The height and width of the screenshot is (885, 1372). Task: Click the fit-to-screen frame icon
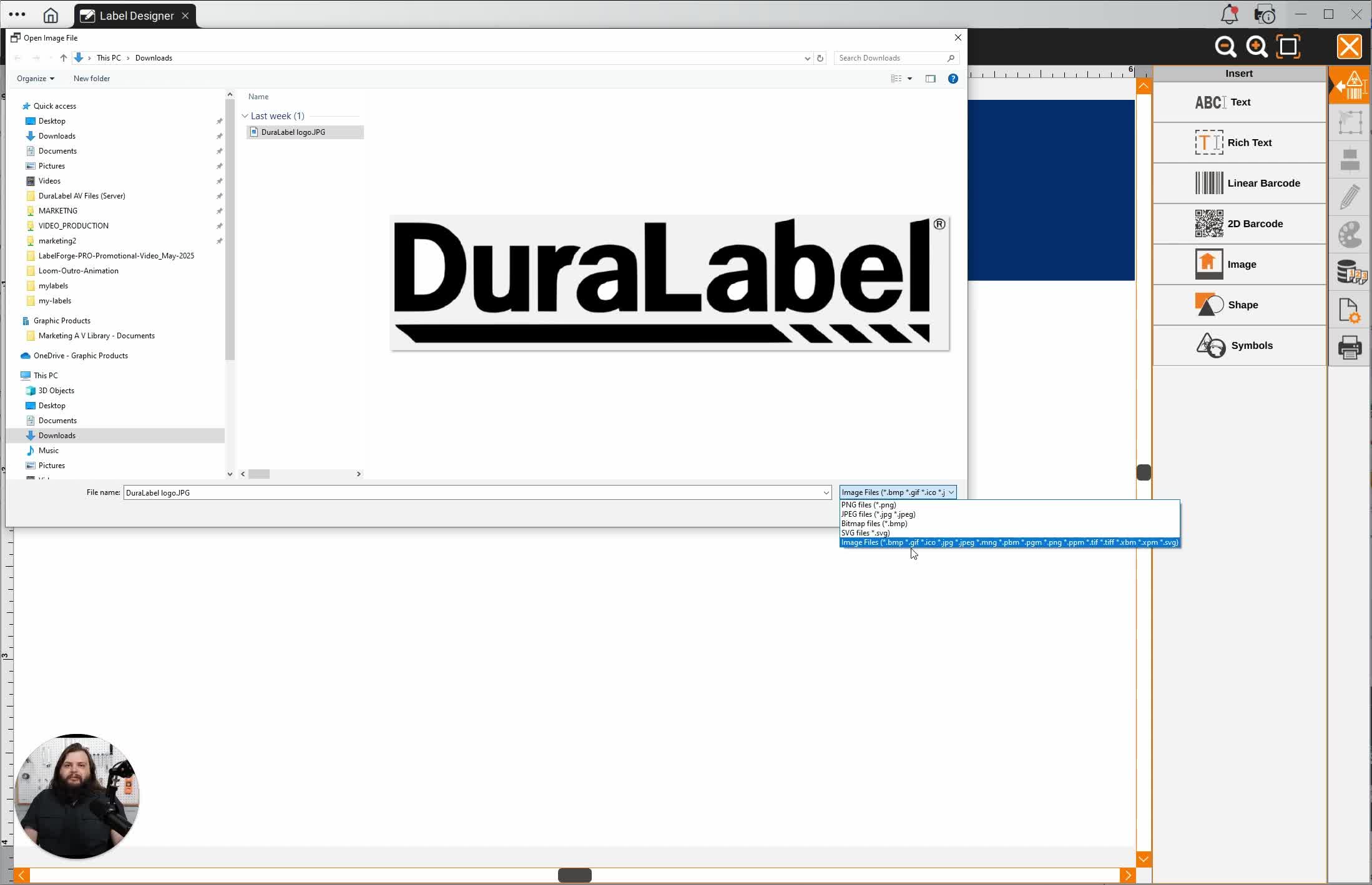pos(1288,47)
